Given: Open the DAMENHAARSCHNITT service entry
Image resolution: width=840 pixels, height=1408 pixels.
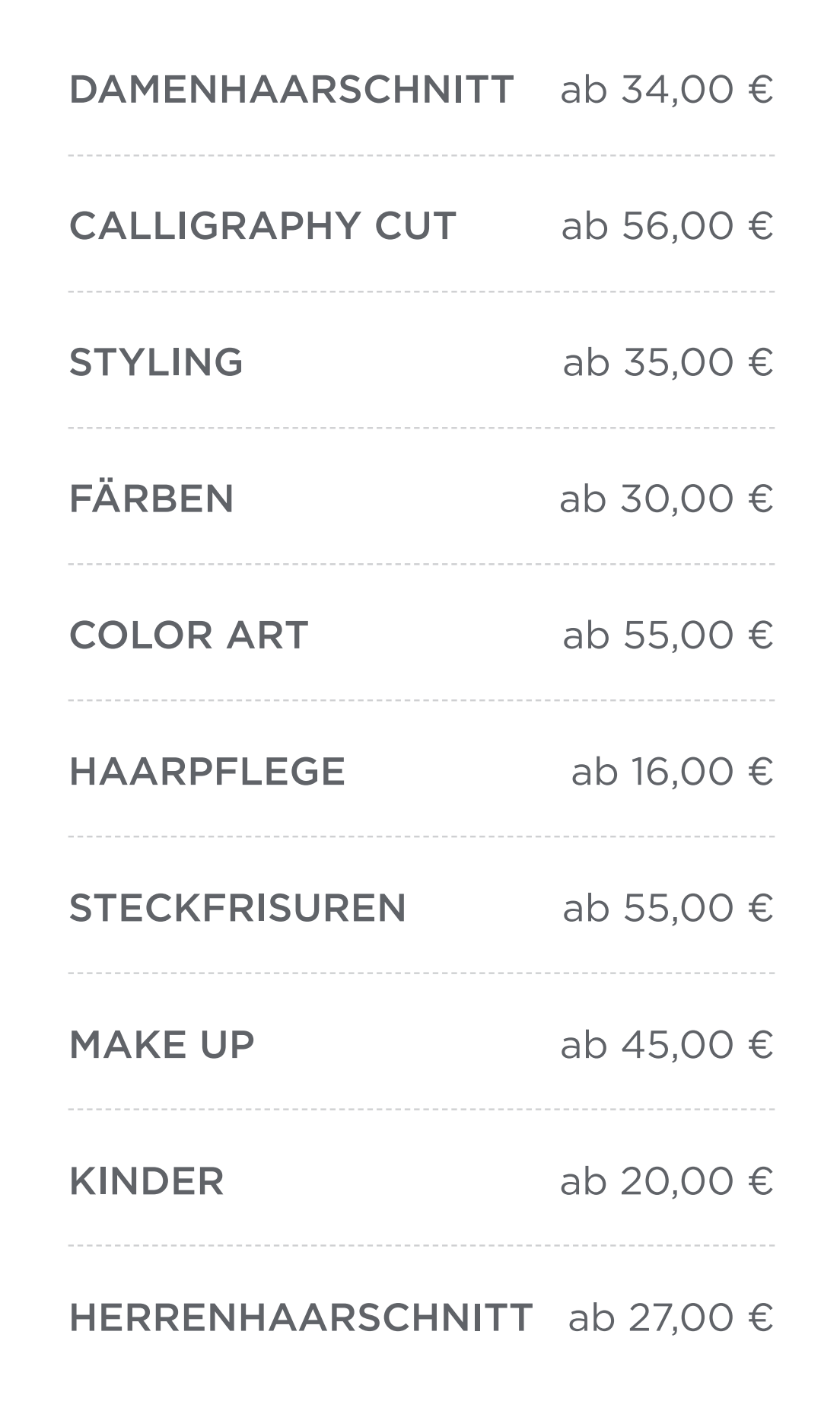Looking at the screenshot, I should [291, 90].
